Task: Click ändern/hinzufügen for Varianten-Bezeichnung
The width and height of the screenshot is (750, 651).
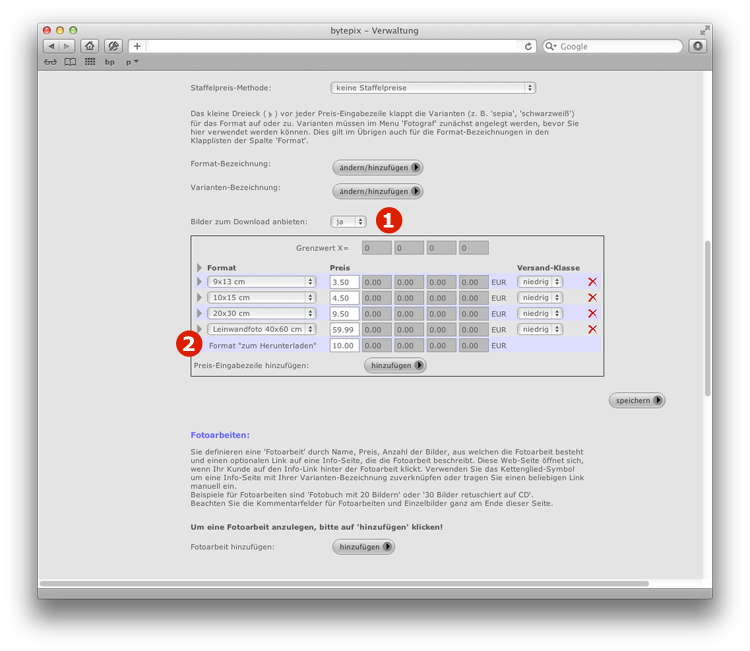Action: (x=378, y=191)
